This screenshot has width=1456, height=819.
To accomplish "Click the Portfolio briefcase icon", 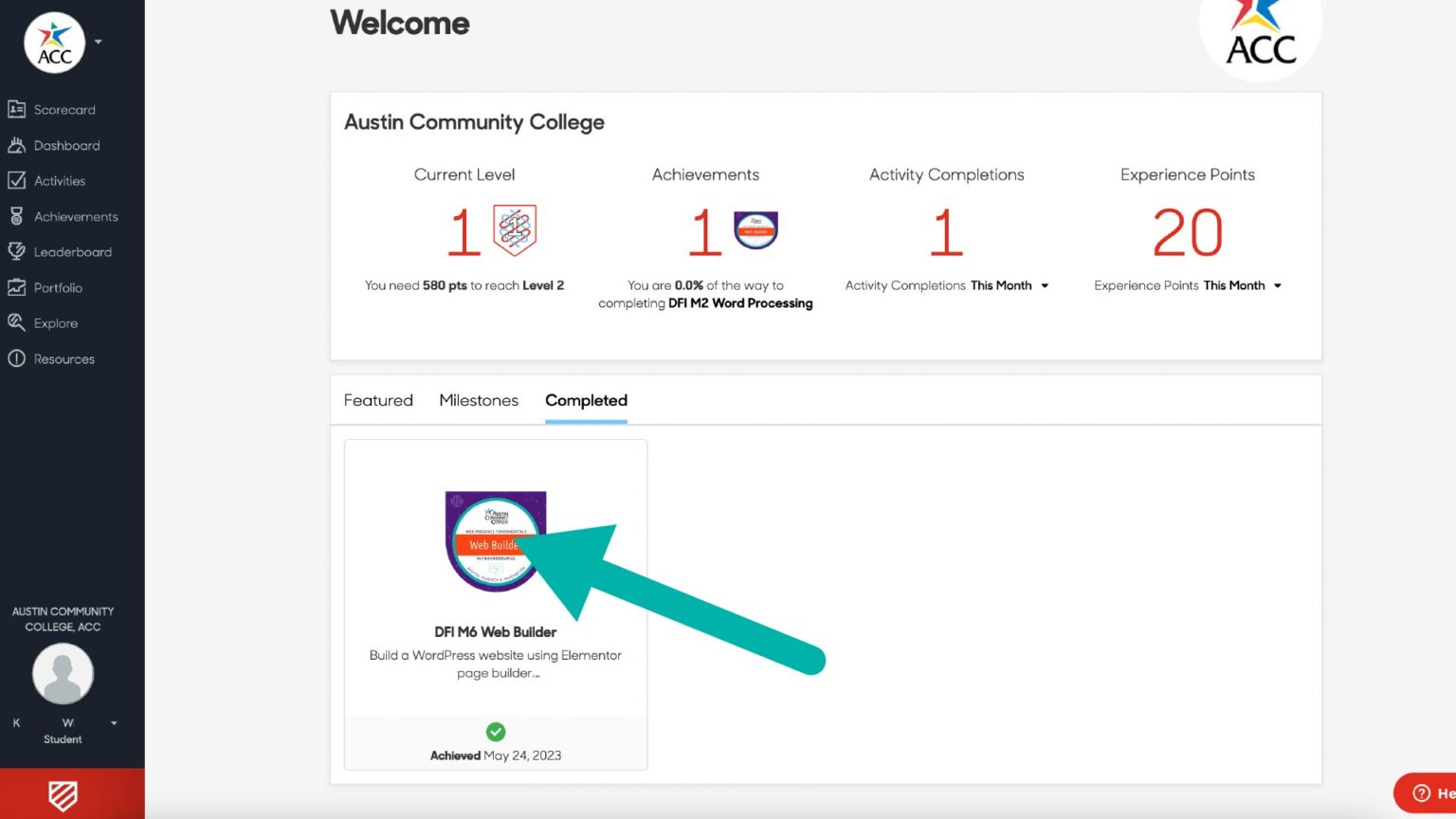I will click(17, 287).
